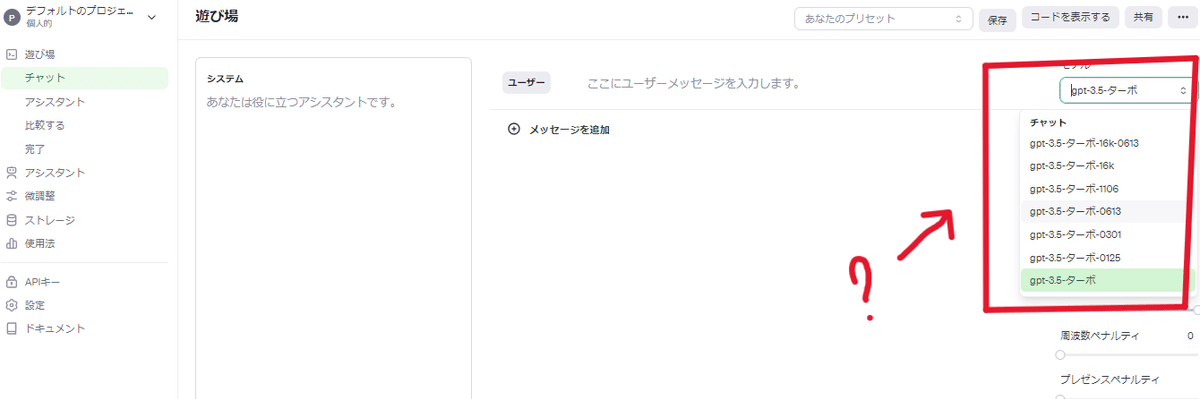Click the プレゼンスペナルティ label
This screenshot has height=399, width=1200.
(1110, 379)
